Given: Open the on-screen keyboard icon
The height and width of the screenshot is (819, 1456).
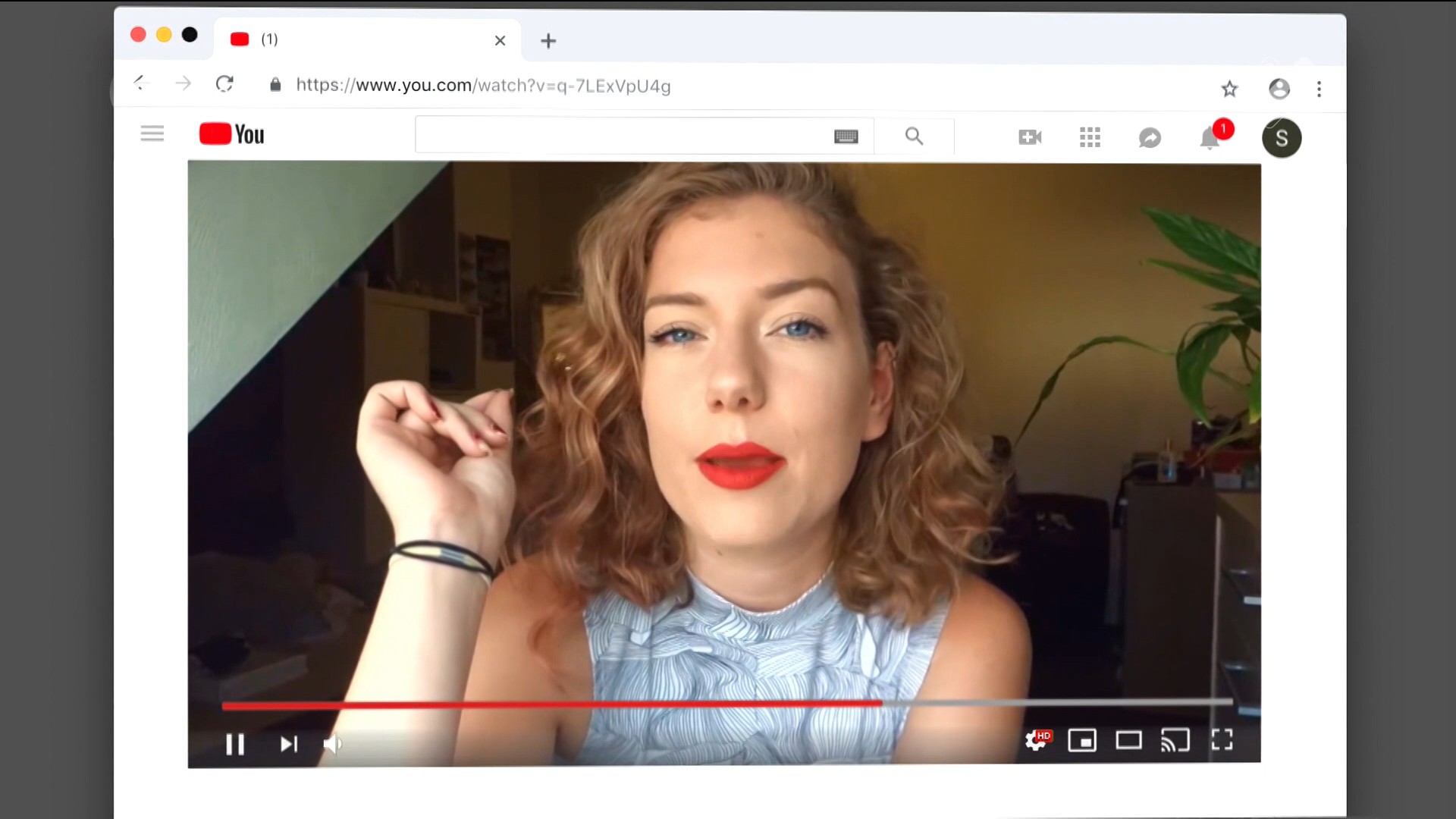Looking at the screenshot, I should pos(846,136).
